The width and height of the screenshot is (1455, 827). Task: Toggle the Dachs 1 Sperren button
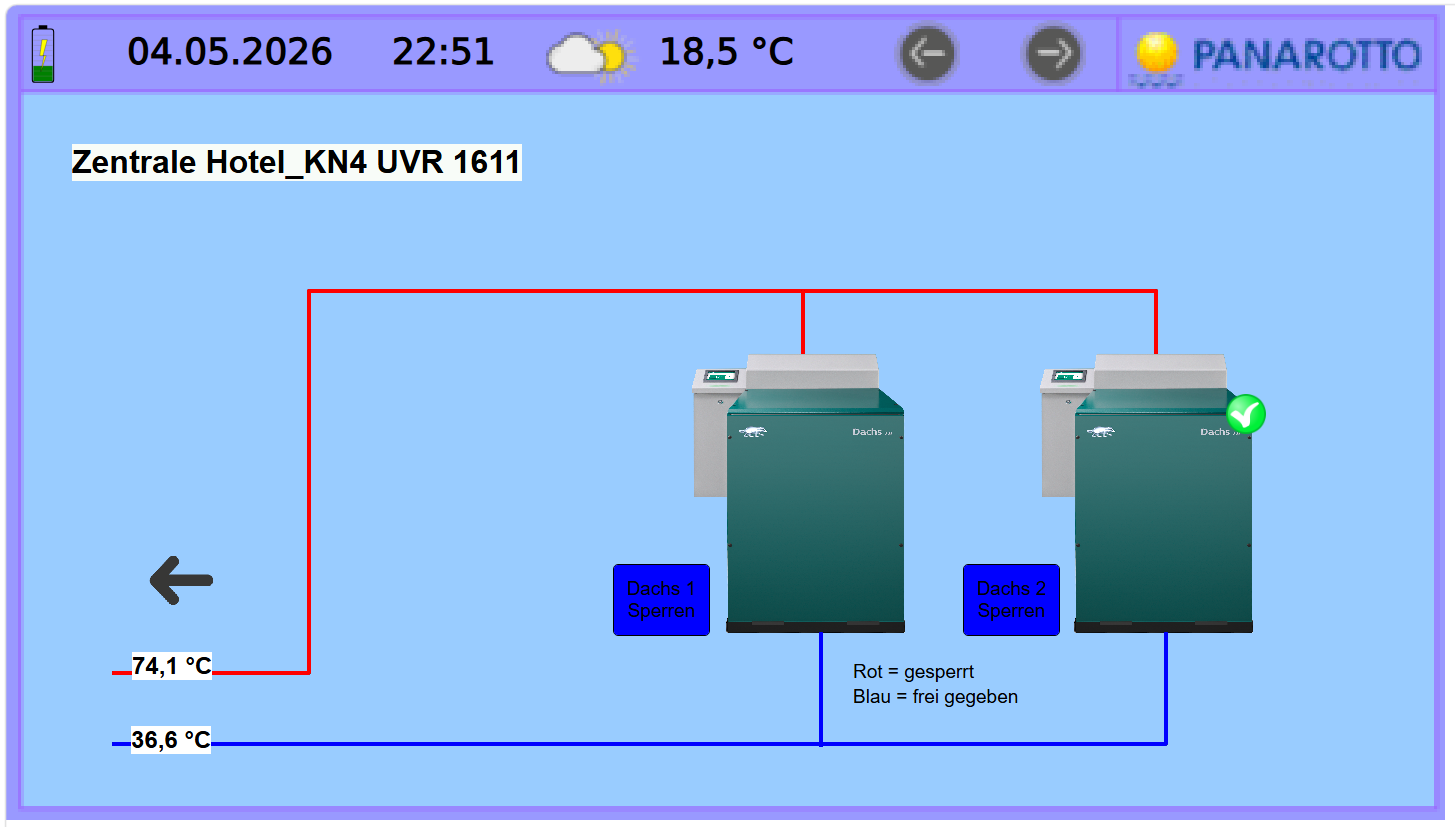[x=661, y=600]
